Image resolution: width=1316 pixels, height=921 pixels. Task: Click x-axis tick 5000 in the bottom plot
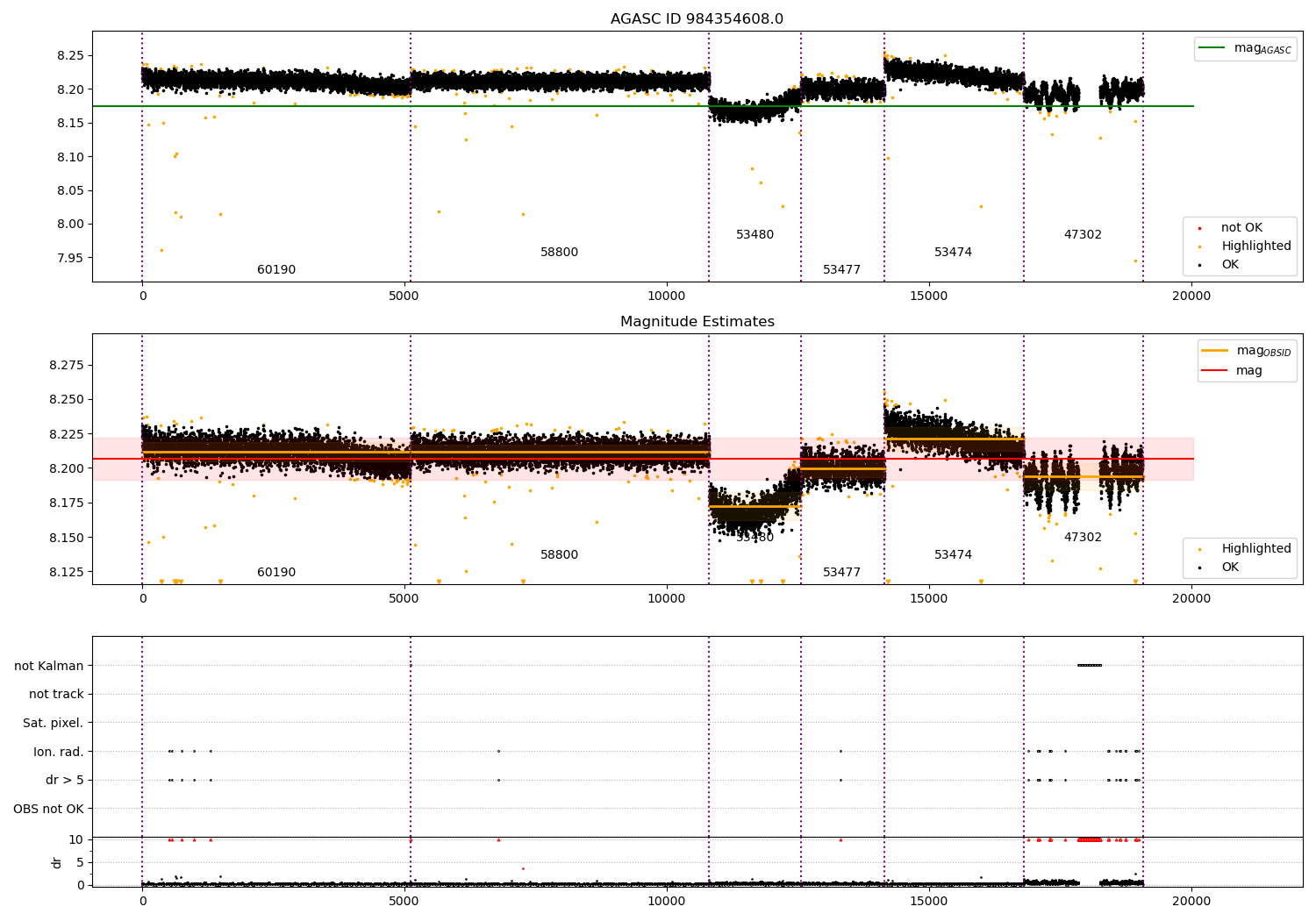point(404,900)
